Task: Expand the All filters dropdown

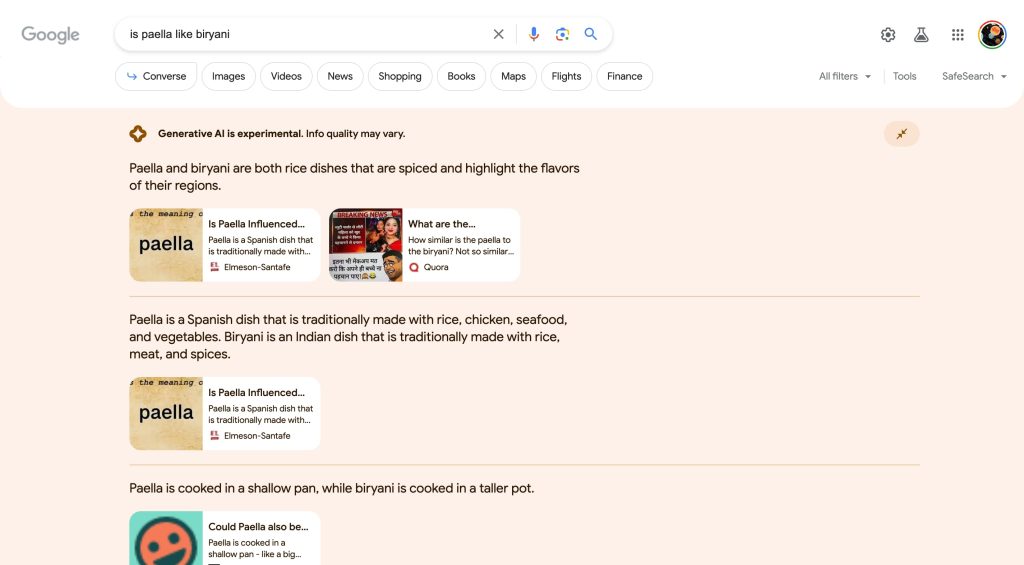Action: [845, 76]
